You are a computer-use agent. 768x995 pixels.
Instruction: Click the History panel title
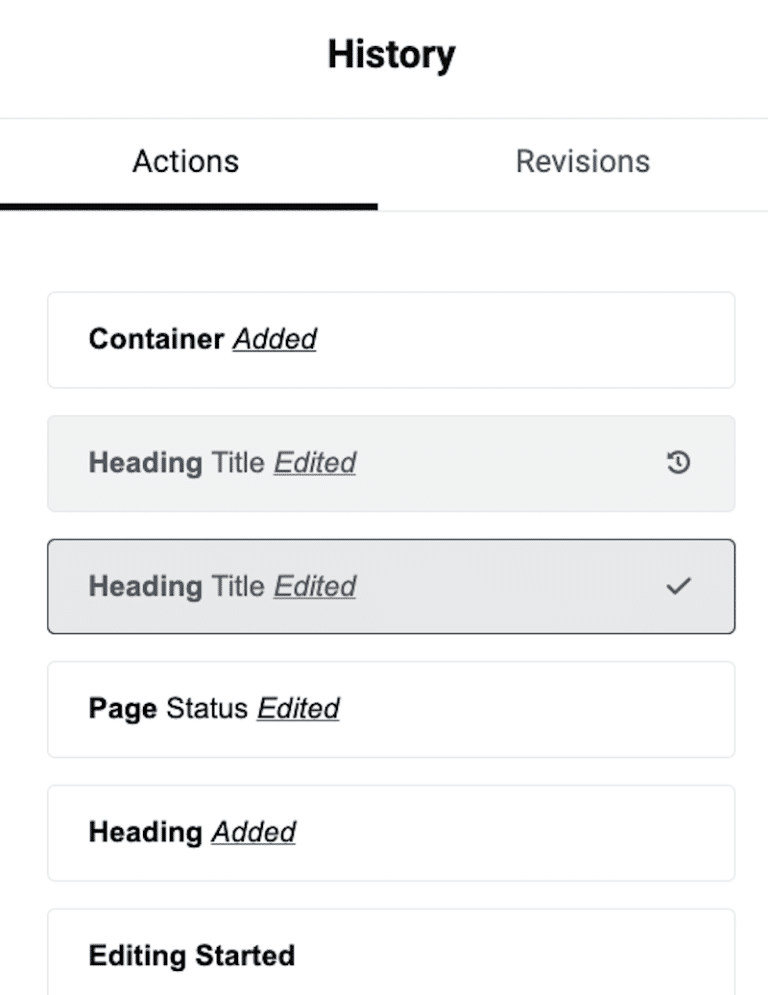pyautogui.click(x=391, y=54)
